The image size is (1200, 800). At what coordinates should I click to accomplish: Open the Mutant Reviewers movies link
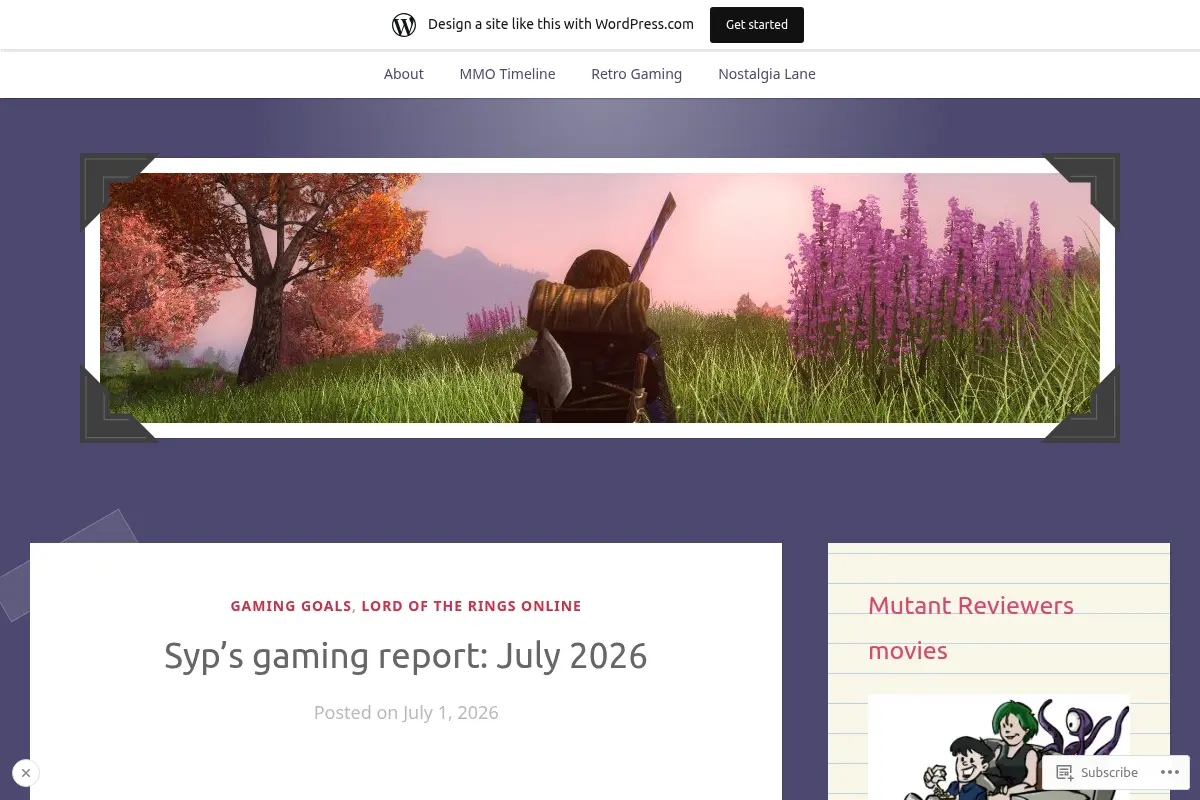[971, 628]
